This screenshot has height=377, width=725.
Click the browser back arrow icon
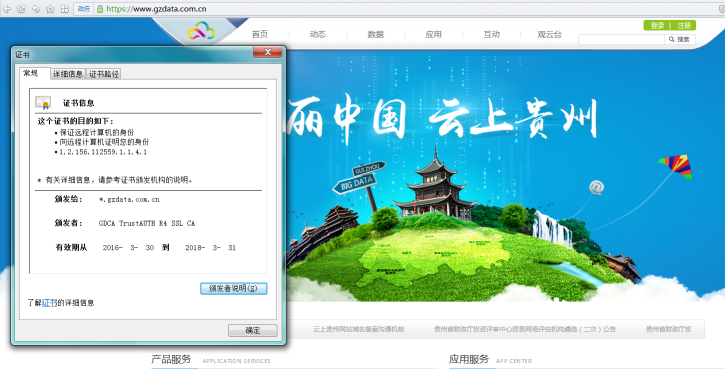(6, 9)
